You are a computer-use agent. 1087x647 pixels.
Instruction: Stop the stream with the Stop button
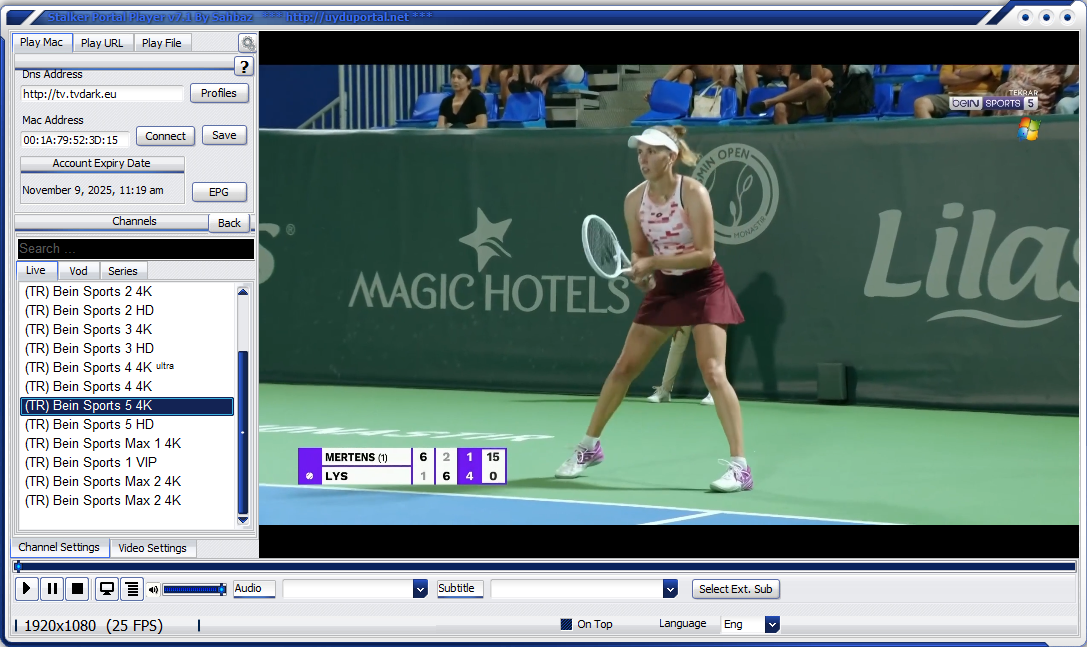(x=78, y=589)
